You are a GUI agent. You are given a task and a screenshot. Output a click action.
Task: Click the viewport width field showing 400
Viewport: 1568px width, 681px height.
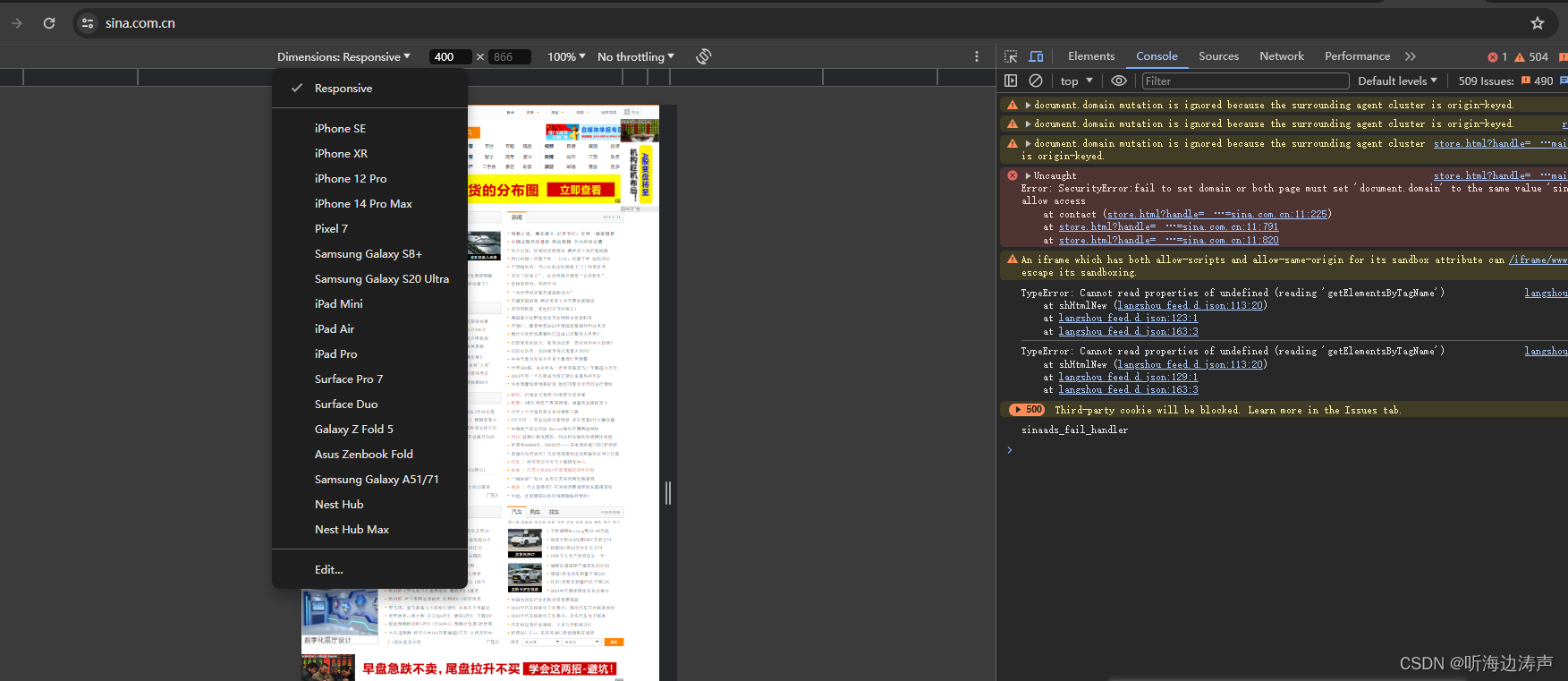pos(450,56)
